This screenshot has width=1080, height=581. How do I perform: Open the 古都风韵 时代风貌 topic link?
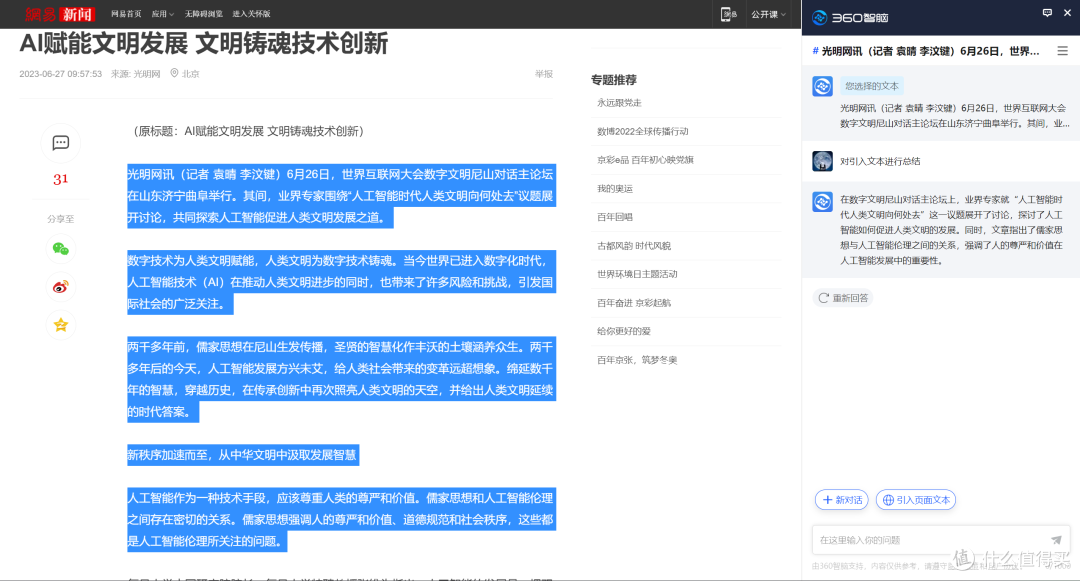[x=634, y=246]
